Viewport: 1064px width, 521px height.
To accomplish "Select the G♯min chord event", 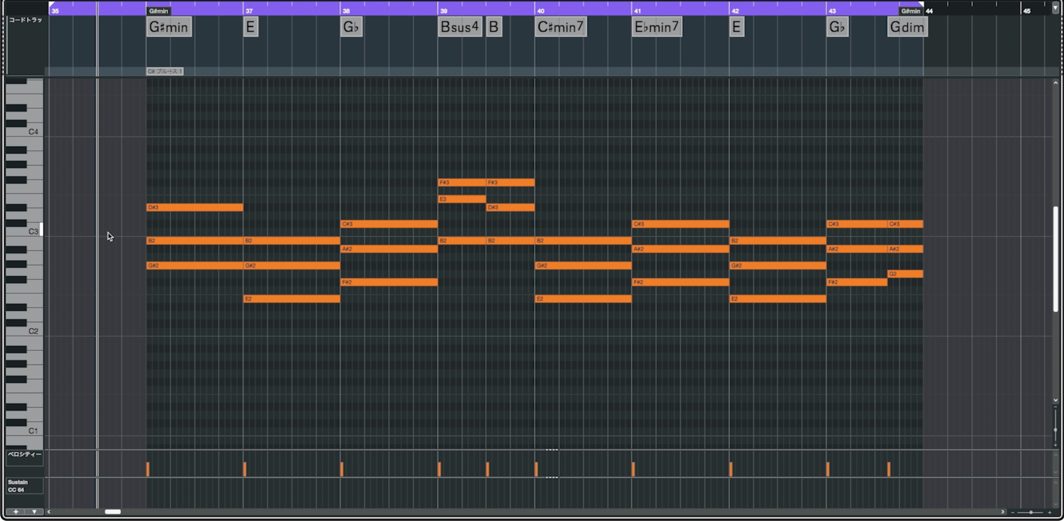I will click(170, 28).
